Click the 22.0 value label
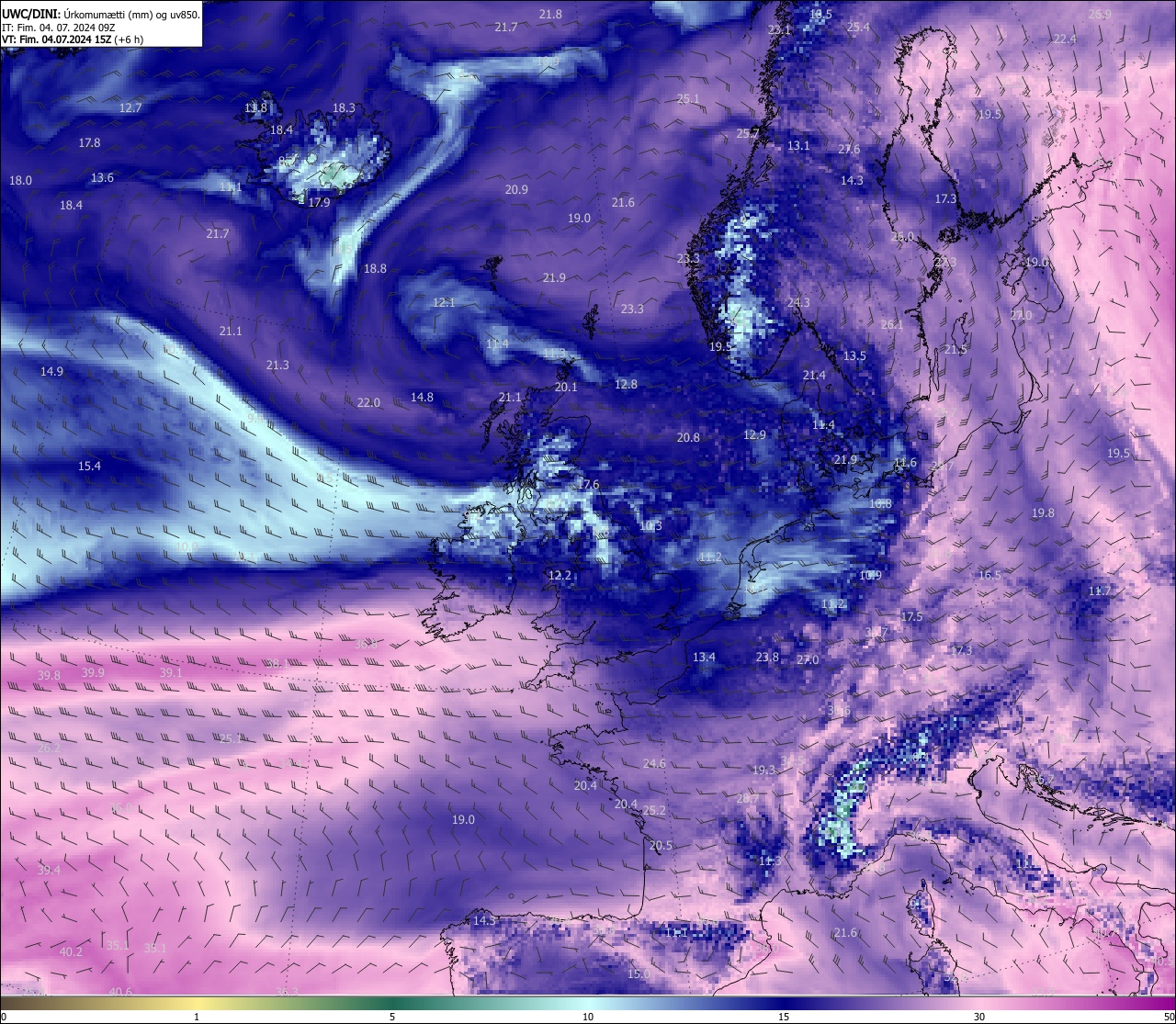Screen dimensions: 1176x1024 coord(368,402)
